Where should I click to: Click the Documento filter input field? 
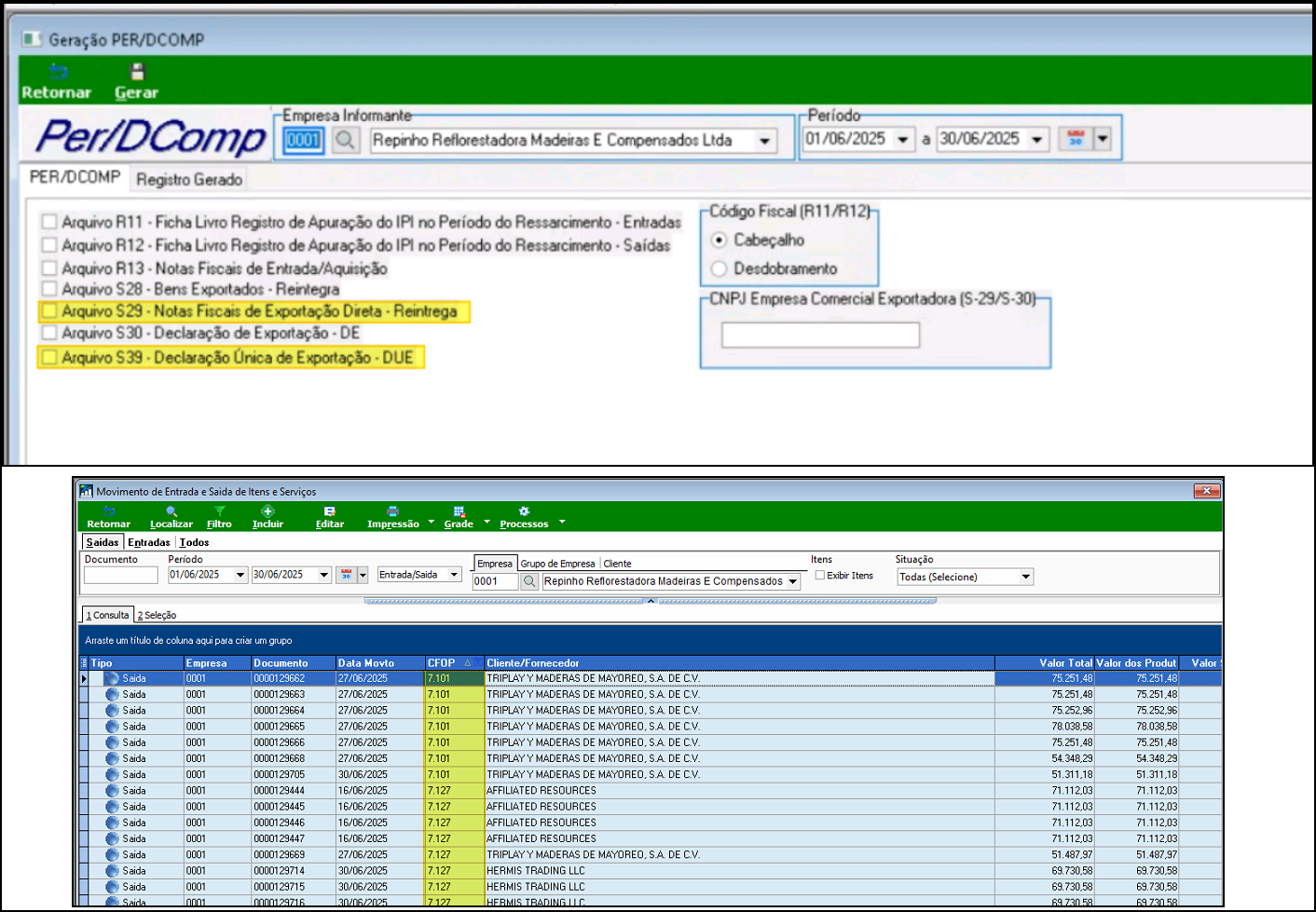pyautogui.click(x=121, y=575)
